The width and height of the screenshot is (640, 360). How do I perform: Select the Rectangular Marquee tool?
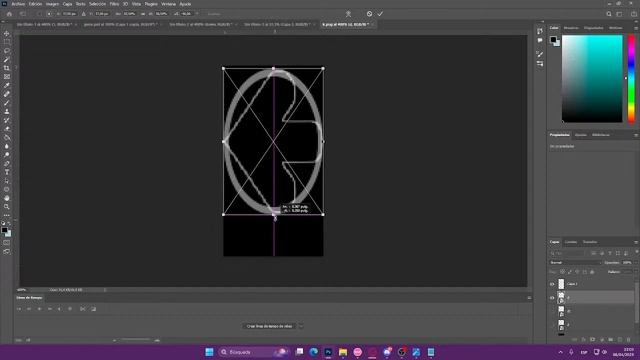click(7, 42)
